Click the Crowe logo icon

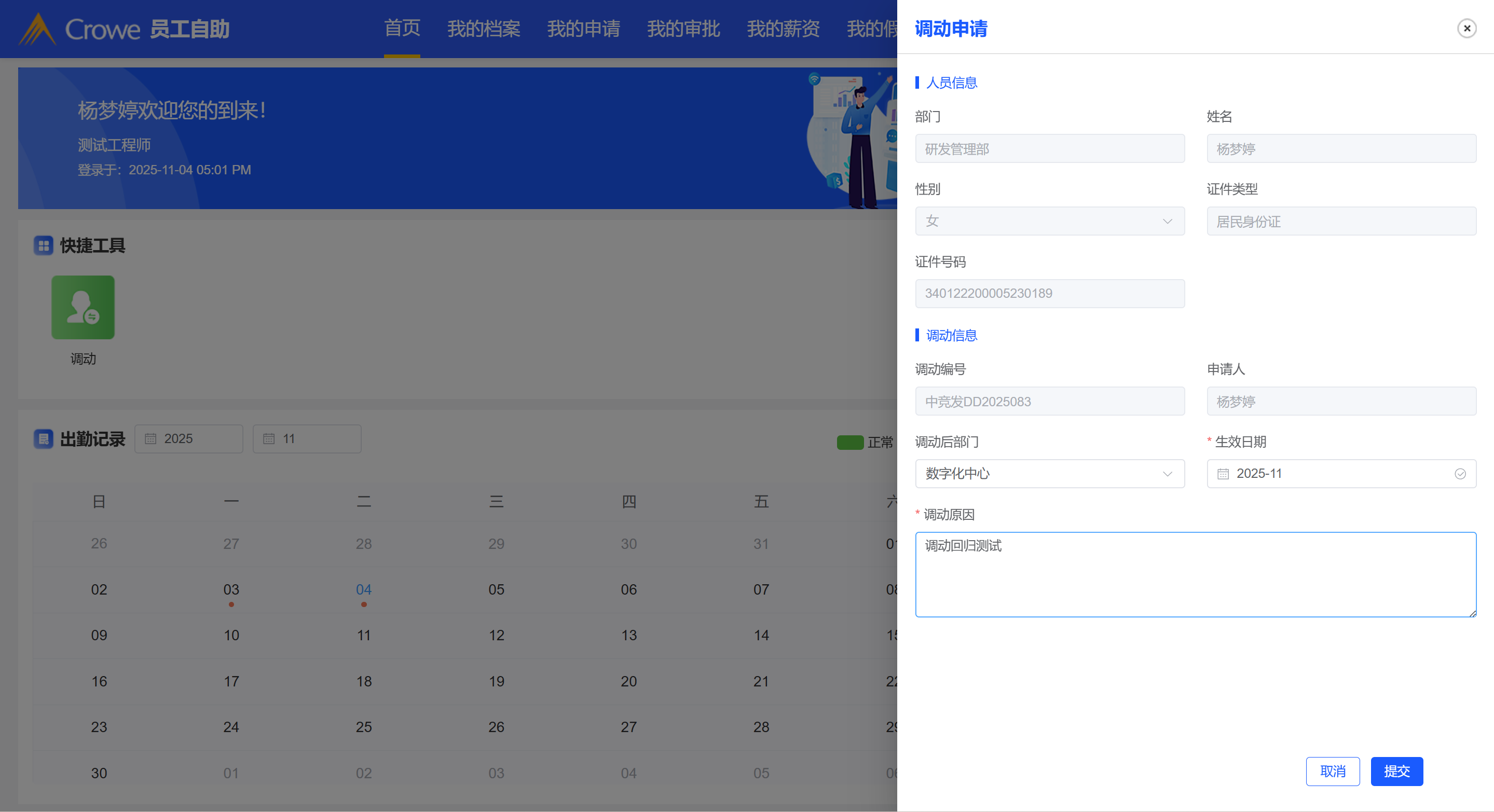point(38,29)
